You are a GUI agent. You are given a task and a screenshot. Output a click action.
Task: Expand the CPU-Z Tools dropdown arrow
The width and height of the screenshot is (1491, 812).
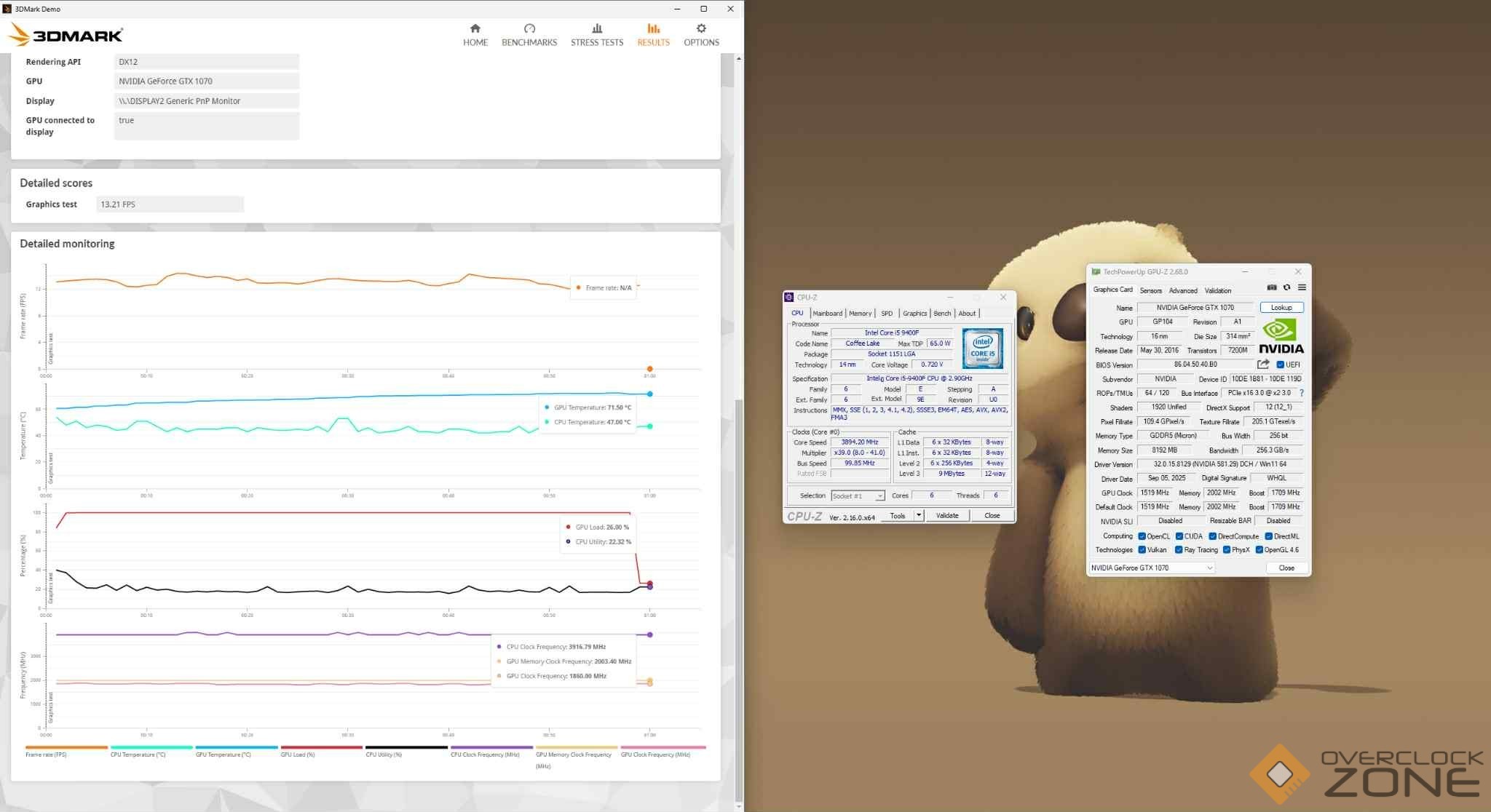[x=919, y=515]
